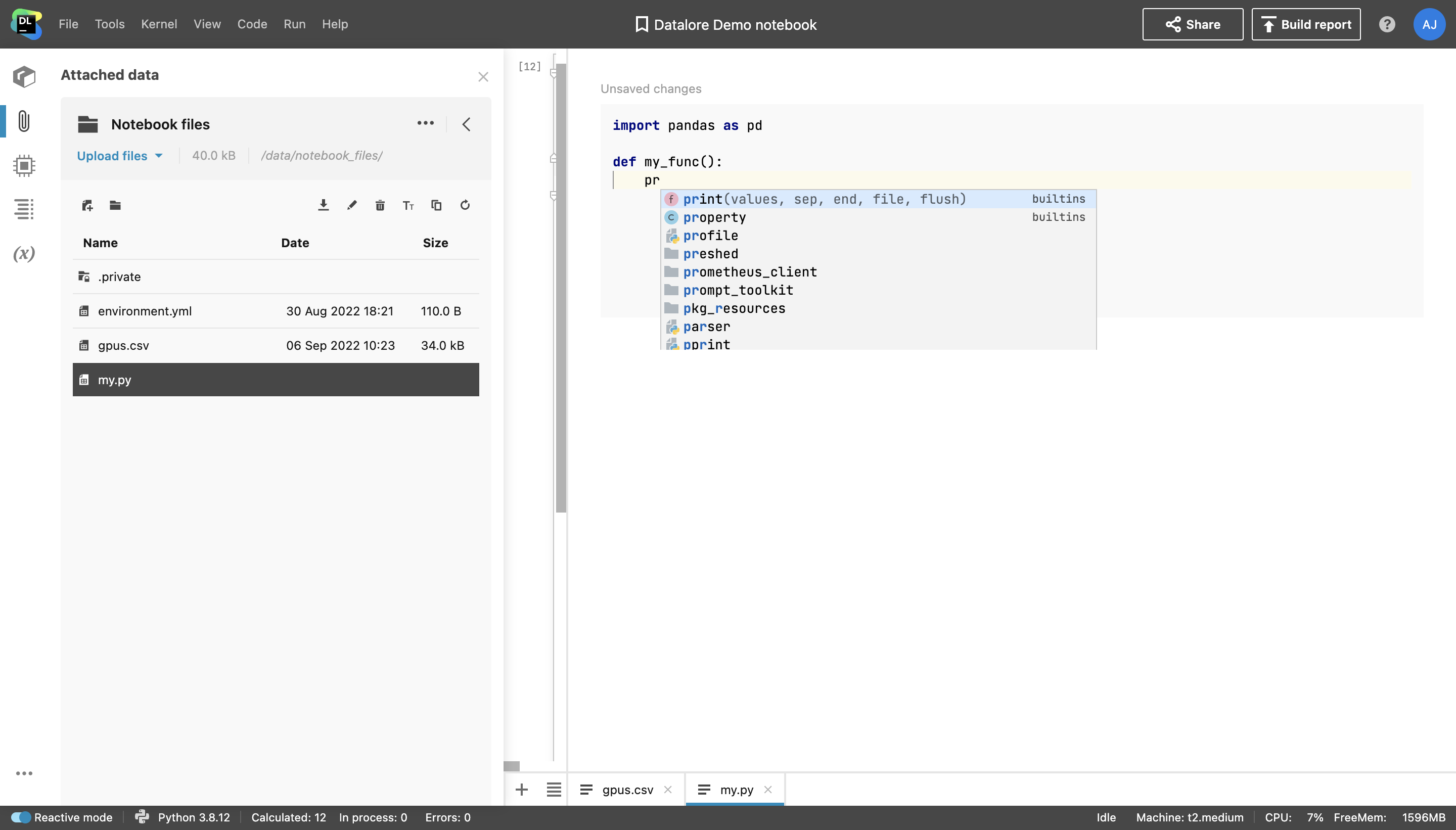Open Notebook files three-dots options menu
Screen dimensions: 1456x830
pyautogui.click(x=425, y=124)
